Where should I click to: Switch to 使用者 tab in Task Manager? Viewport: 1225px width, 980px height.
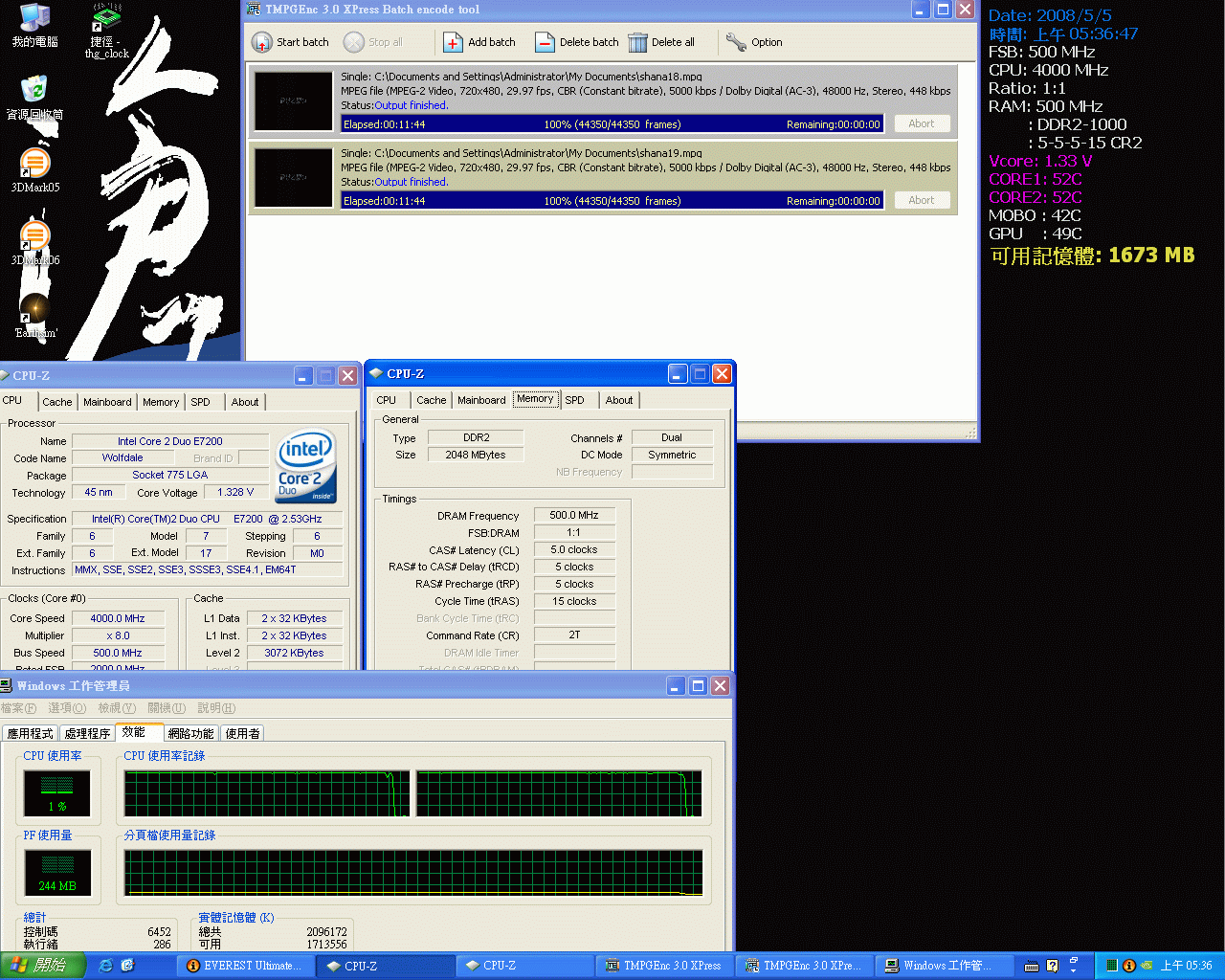tap(242, 734)
